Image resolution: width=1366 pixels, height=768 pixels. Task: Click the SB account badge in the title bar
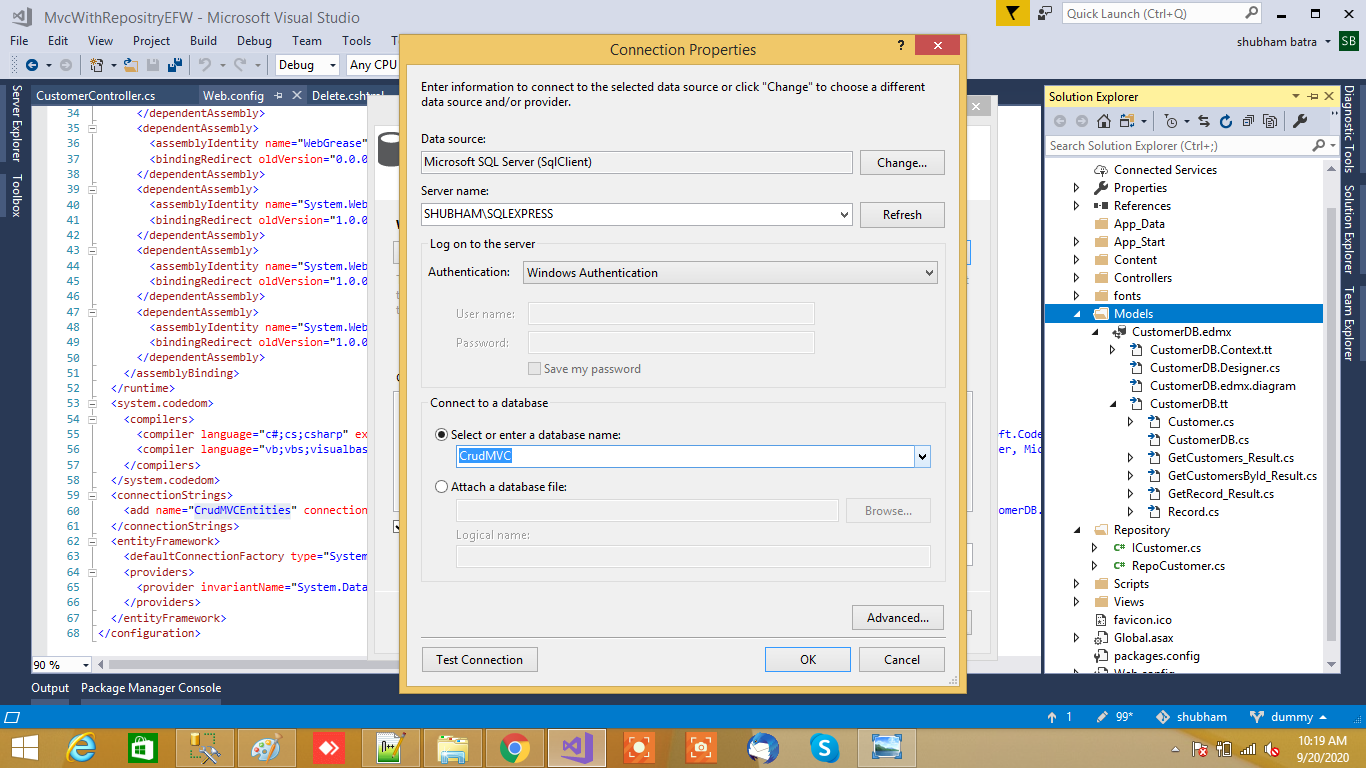pyautogui.click(x=1349, y=41)
